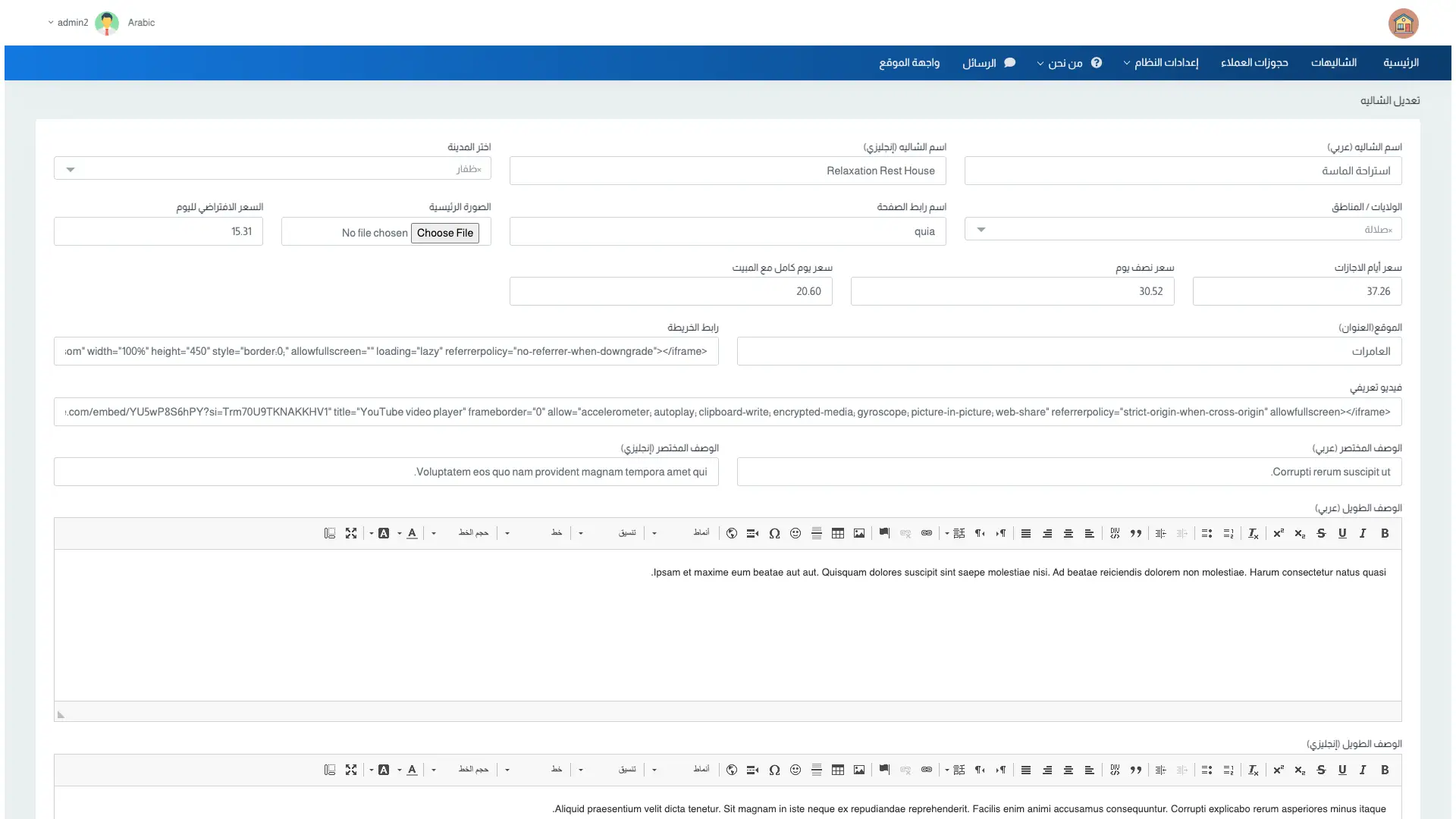The width and height of the screenshot is (1456, 819).
Task: Go to customer bookings menu item
Action: (1254, 63)
